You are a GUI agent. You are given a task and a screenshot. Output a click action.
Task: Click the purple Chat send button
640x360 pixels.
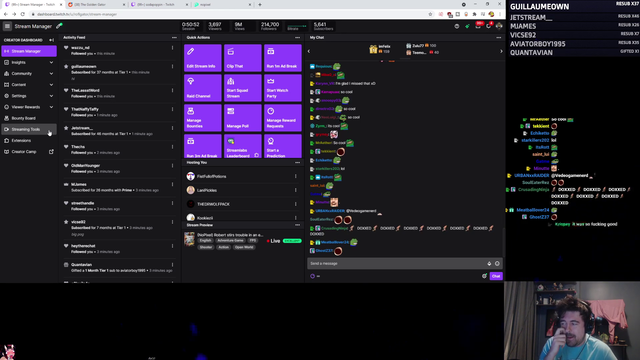pos(496,276)
